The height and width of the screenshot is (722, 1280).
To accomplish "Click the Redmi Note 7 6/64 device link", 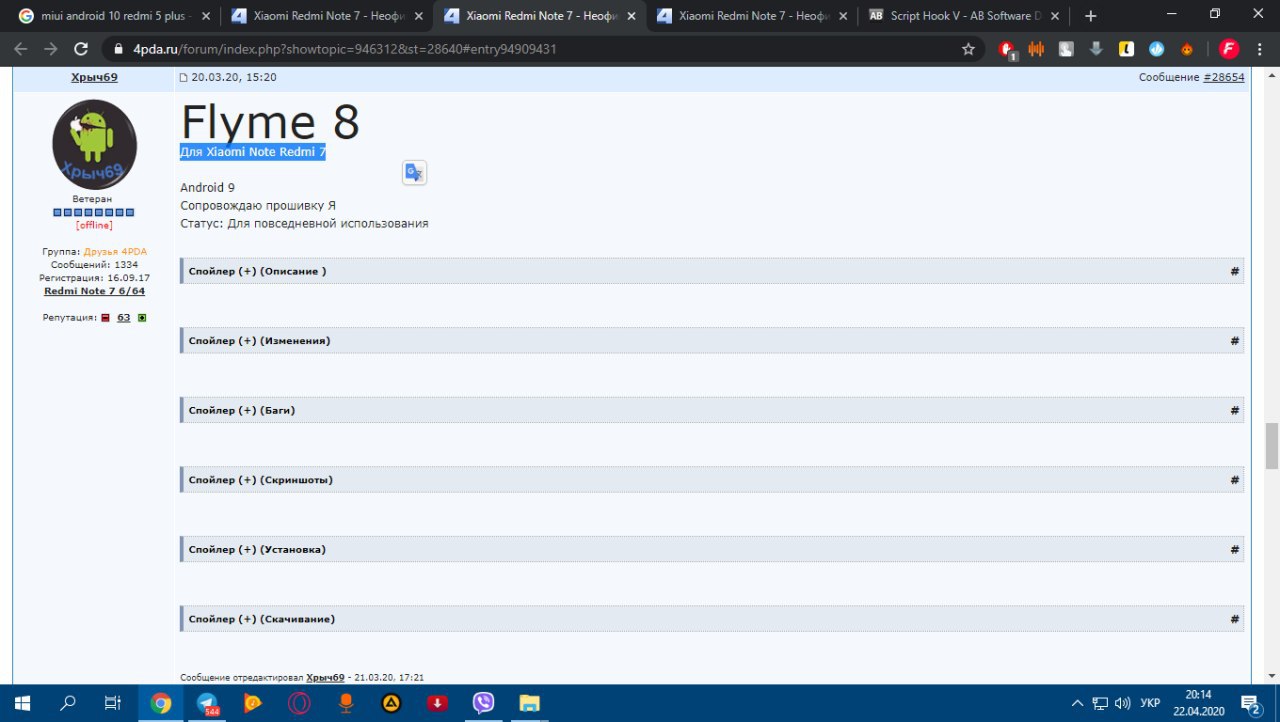I will pyautogui.click(x=94, y=290).
